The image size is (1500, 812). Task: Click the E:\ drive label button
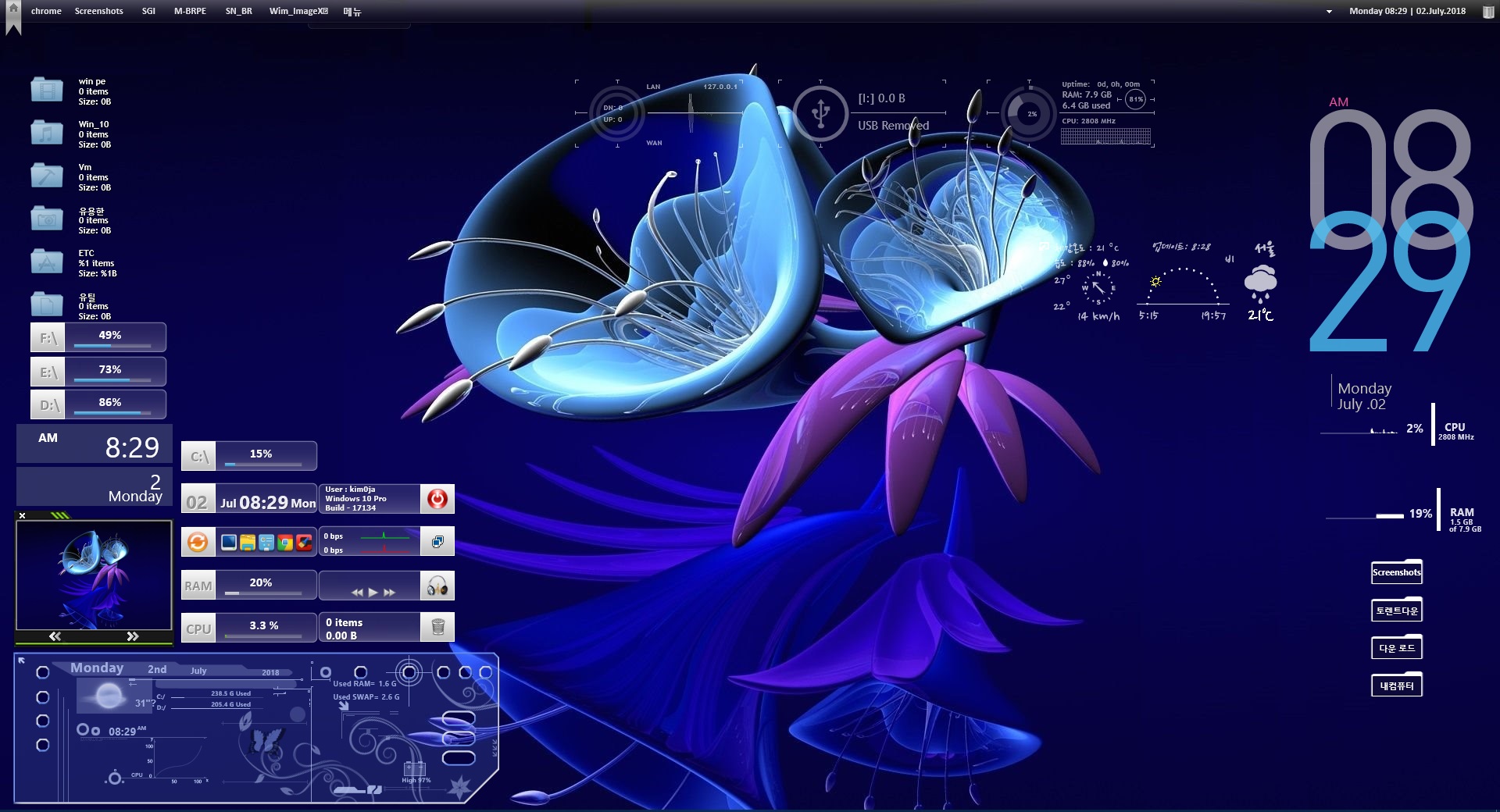pos(48,372)
